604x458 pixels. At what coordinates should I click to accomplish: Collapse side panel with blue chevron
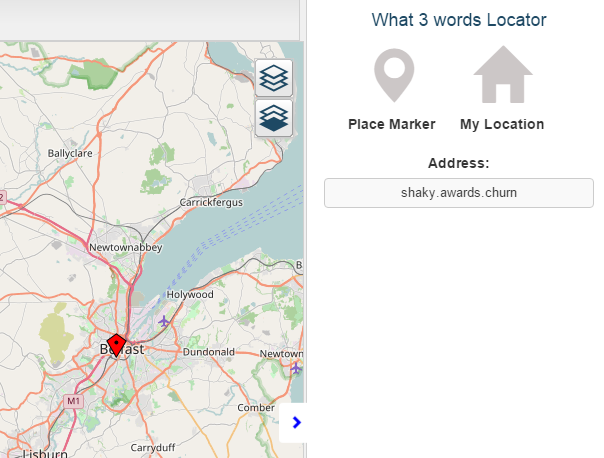pyautogui.click(x=296, y=423)
